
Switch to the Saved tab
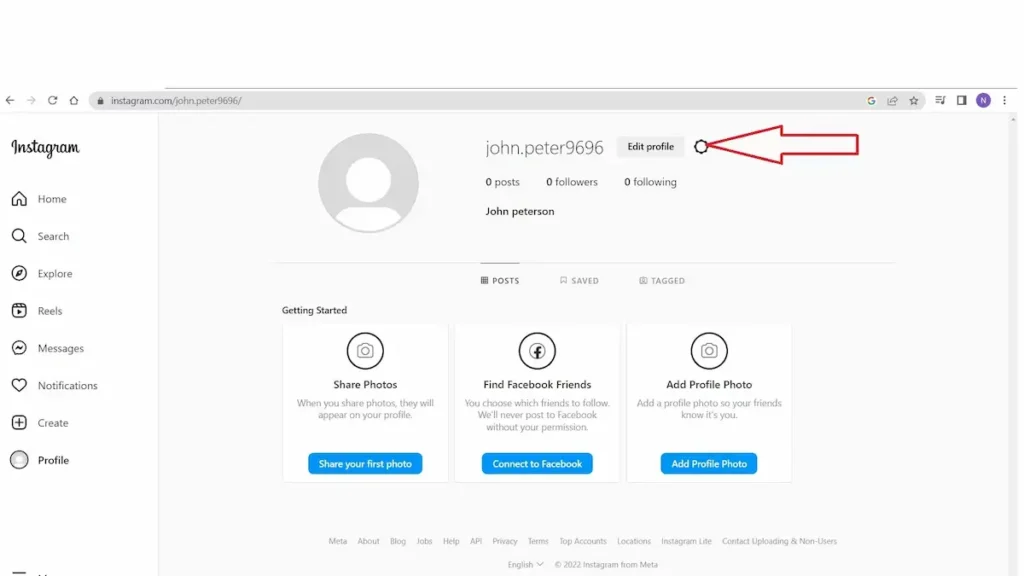pos(579,281)
